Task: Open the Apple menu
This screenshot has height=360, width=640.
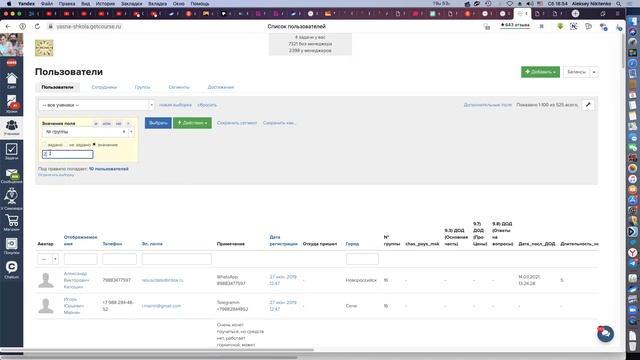Action: coord(8,3)
